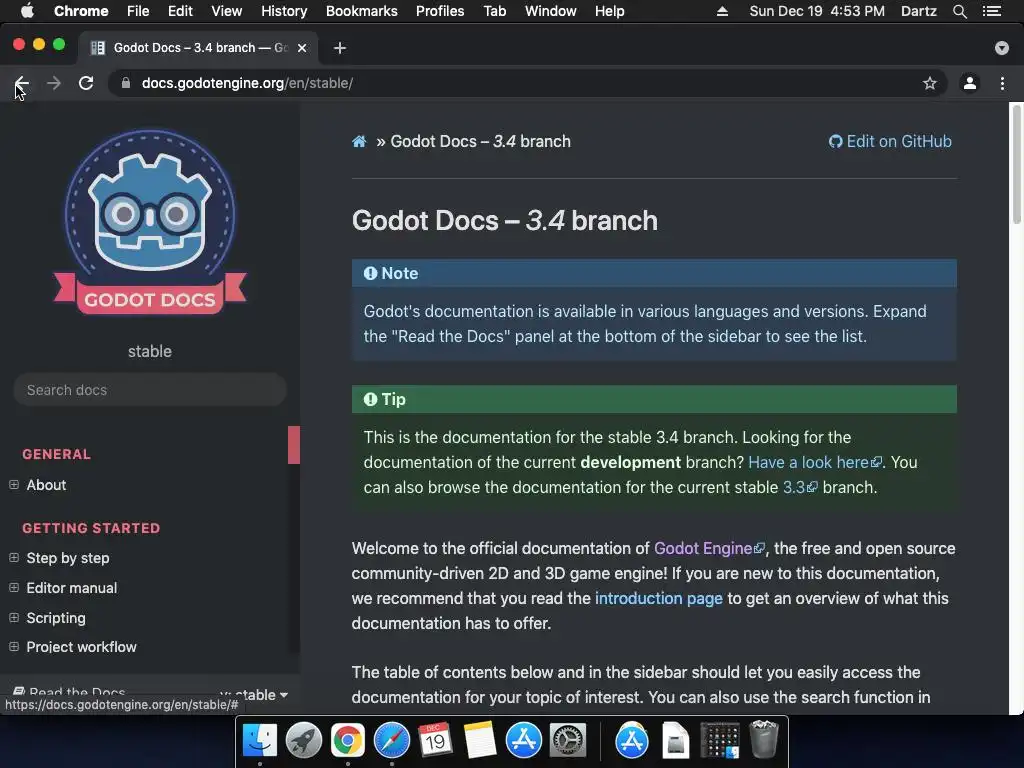
Task: Open Chrome's three-dot options menu
Action: [1002, 83]
